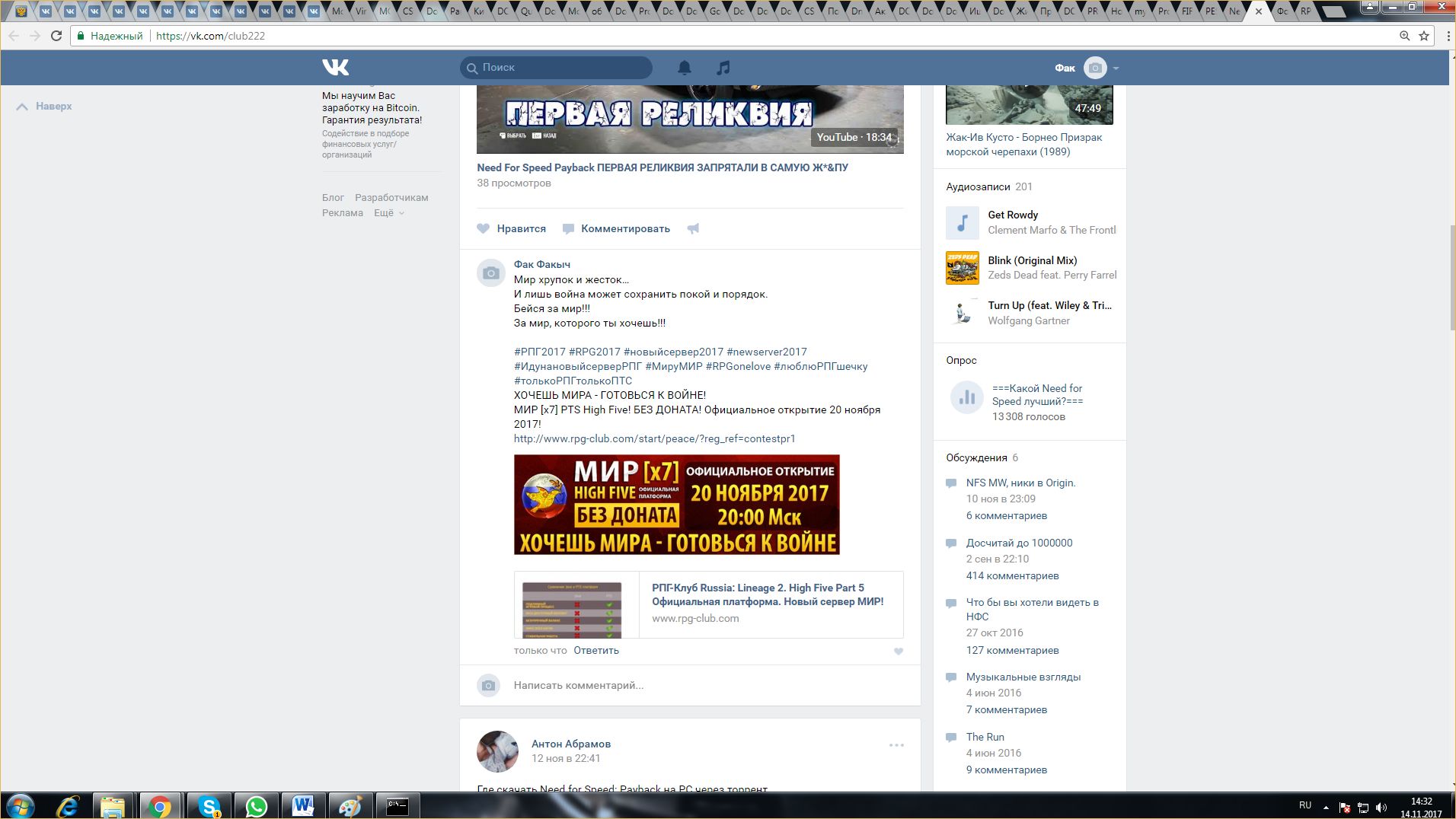The width and height of the screenshot is (1456, 819).
Task: Click the share megaphone icon under video post
Action: click(693, 228)
